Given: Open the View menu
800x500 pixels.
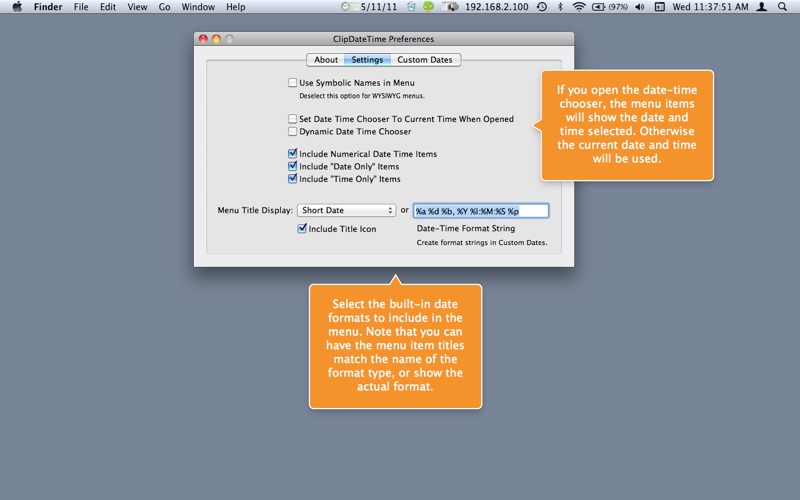Looking at the screenshot, I should pos(137,7).
